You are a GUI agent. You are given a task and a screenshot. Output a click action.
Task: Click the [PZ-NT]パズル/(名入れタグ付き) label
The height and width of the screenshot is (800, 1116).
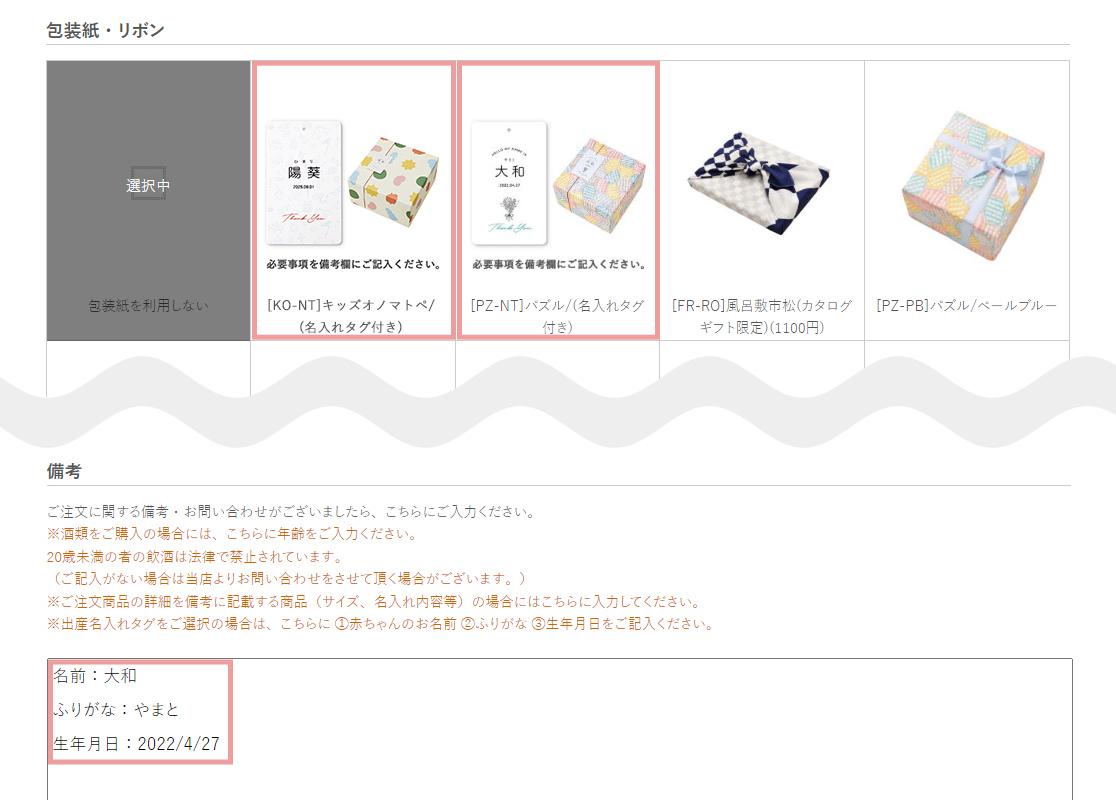click(x=557, y=316)
